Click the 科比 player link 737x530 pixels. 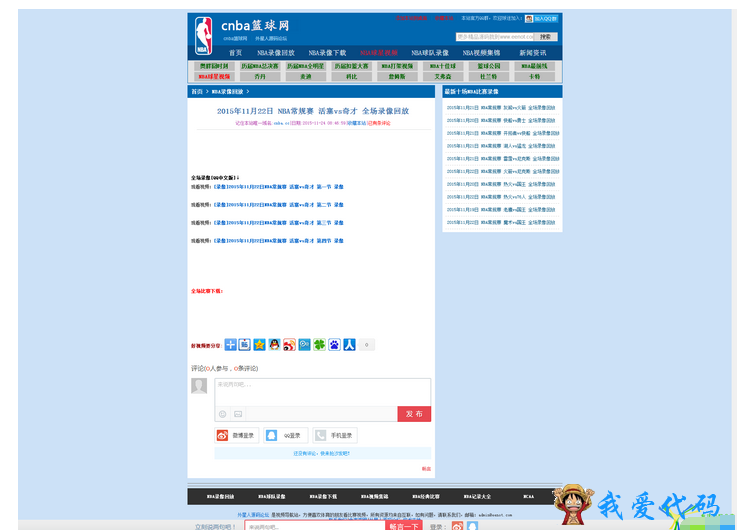point(352,77)
